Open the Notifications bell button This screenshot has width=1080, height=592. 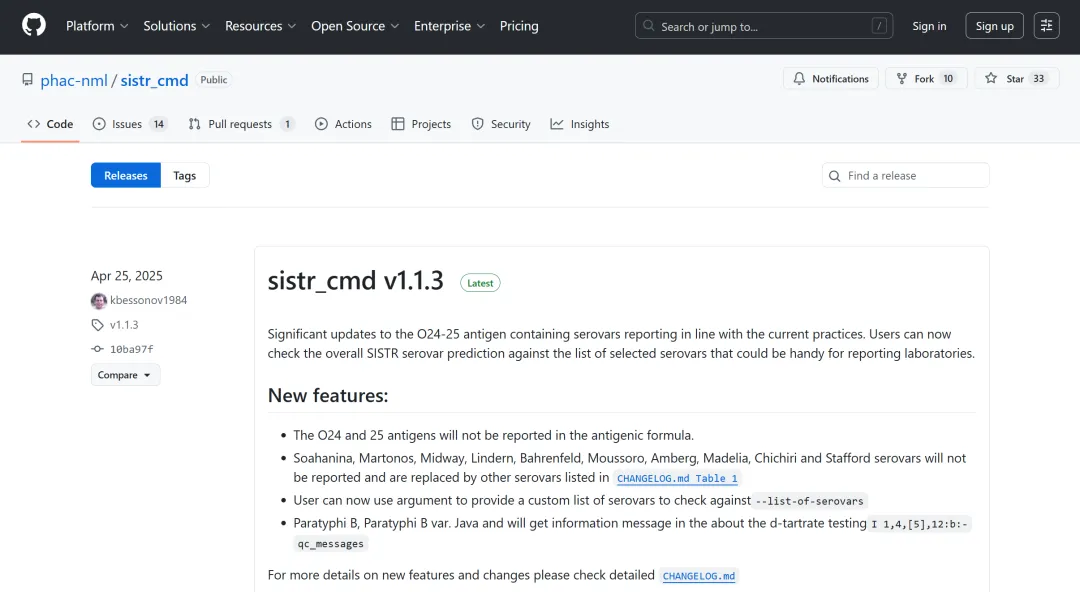tap(831, 79)
